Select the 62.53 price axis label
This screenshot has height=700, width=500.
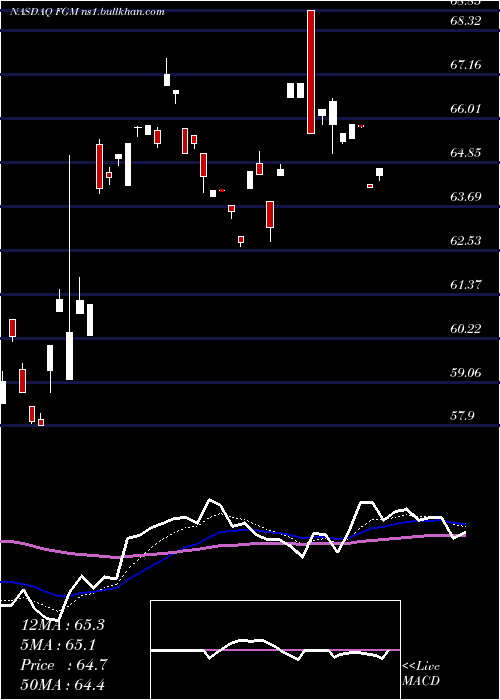pyautogui.click(x=466, y=241)
